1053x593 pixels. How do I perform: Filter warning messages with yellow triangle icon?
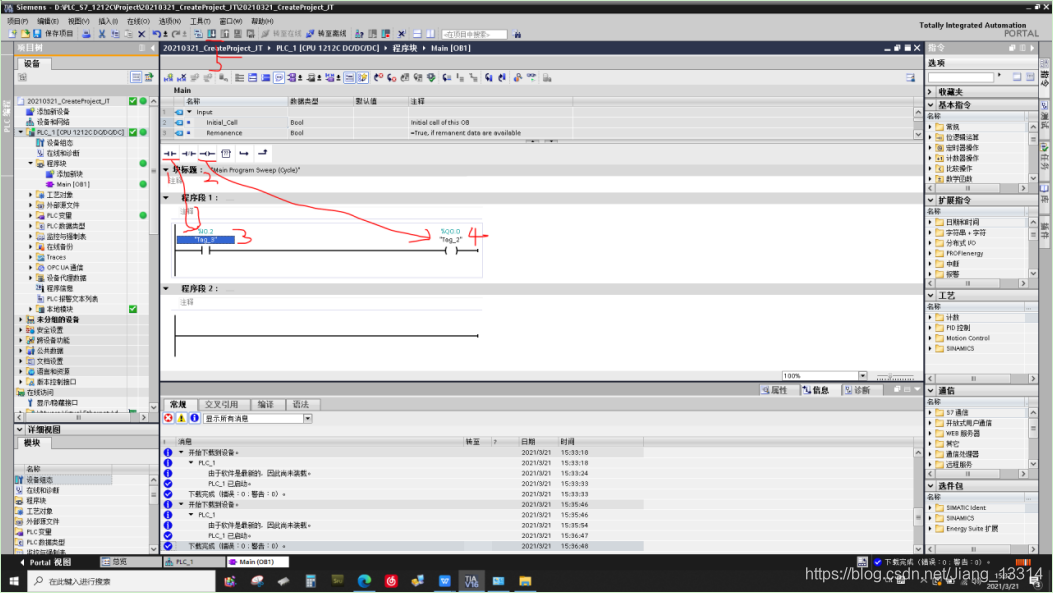181,418
